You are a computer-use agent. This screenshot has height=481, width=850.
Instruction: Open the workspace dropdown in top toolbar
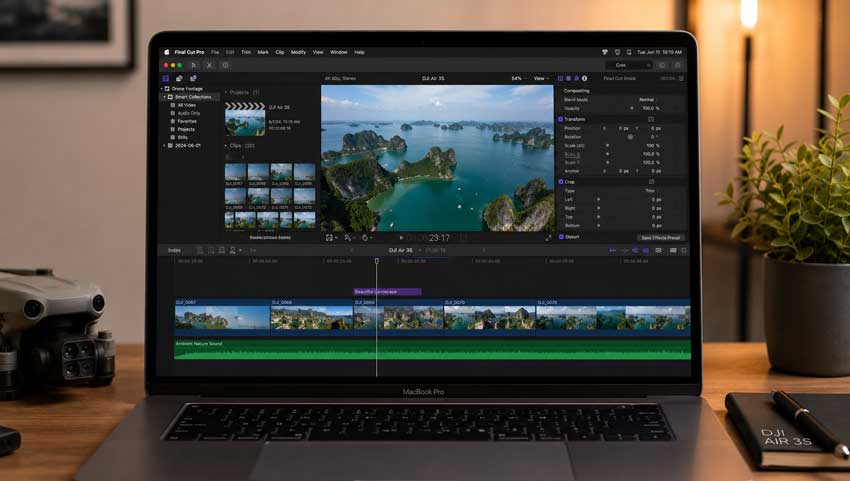(628, 65)
